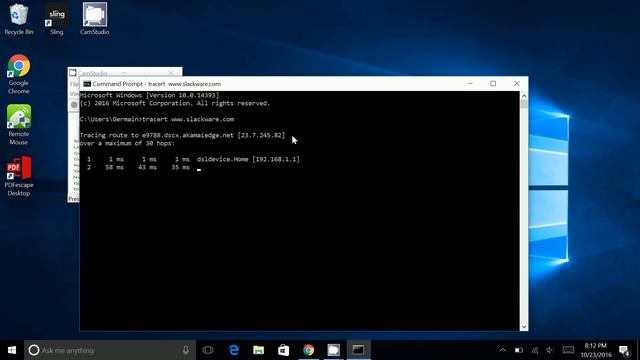Click the 'dsldevice.Home [192.168.1.1]' hop text
Image resolution: width=640 pixels, height=360 pixels.
coord(248,159)
